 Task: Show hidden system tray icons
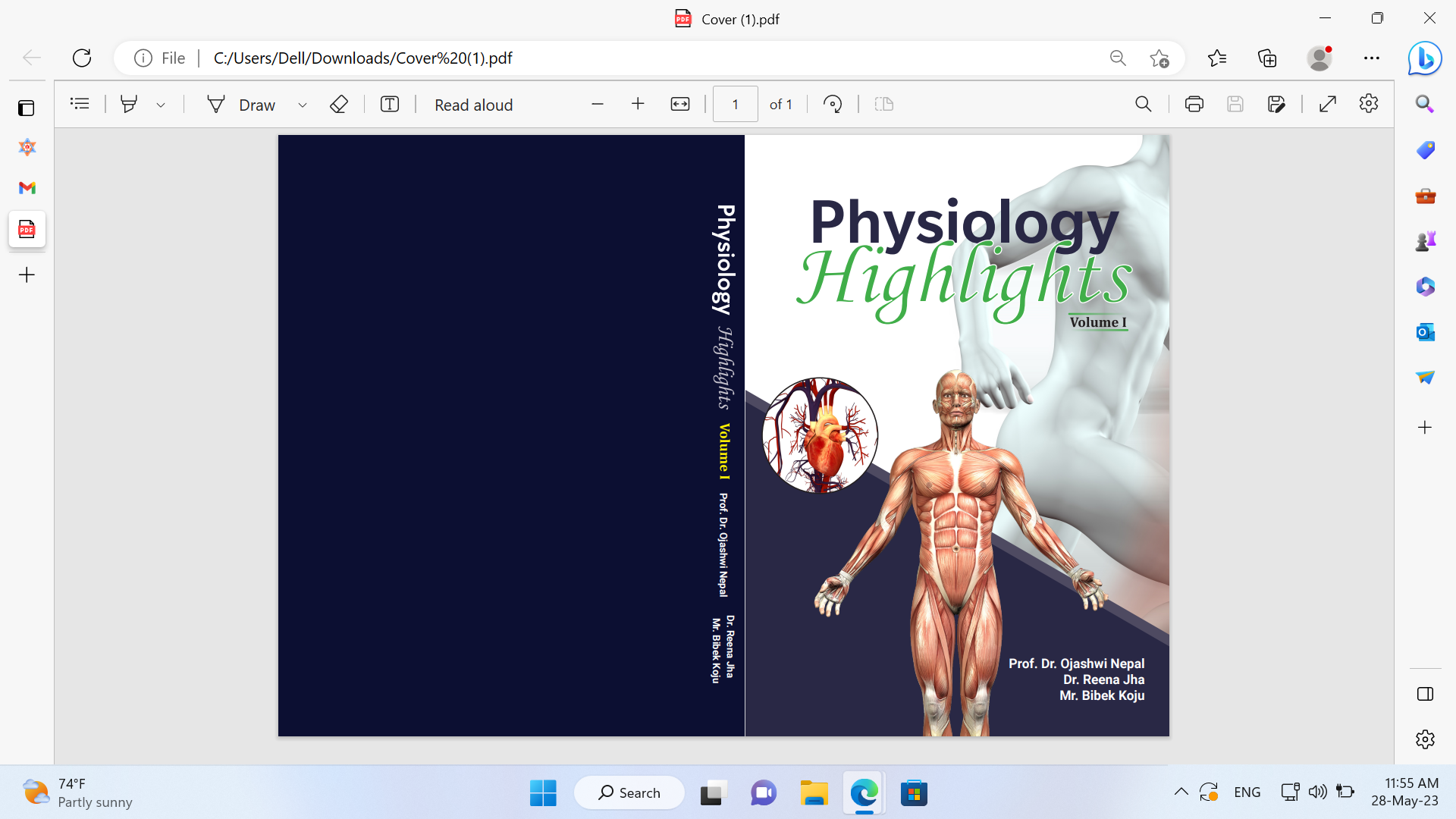pyautogui.click(x=1181, y=792)
